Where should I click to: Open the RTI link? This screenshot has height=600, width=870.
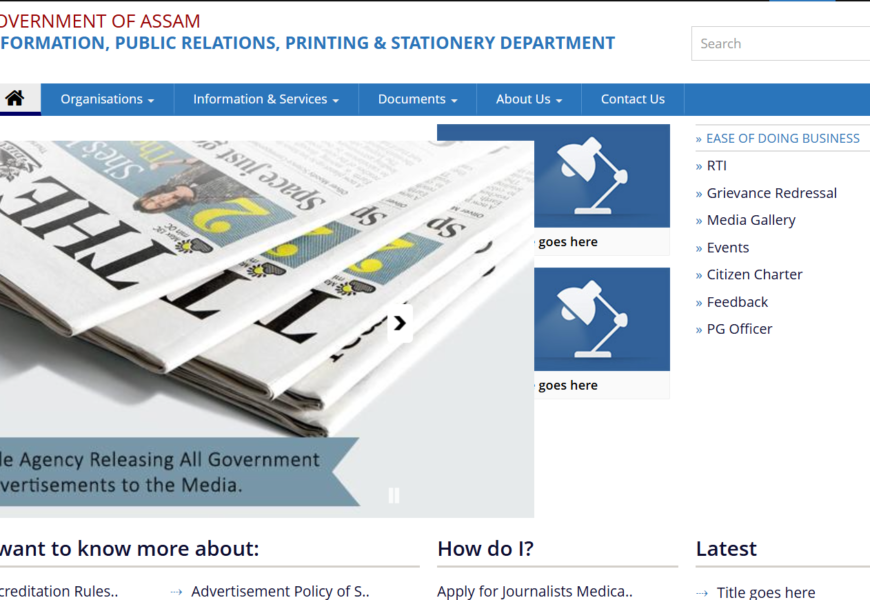(x=716, y=166)
